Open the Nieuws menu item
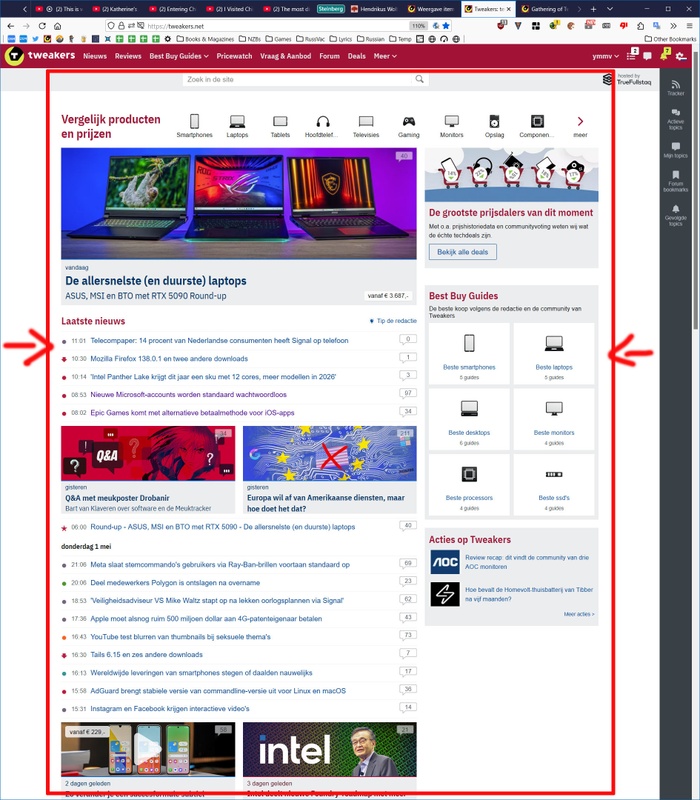The height and width of the screenshot is (800, 700). (x=95, y=56)
